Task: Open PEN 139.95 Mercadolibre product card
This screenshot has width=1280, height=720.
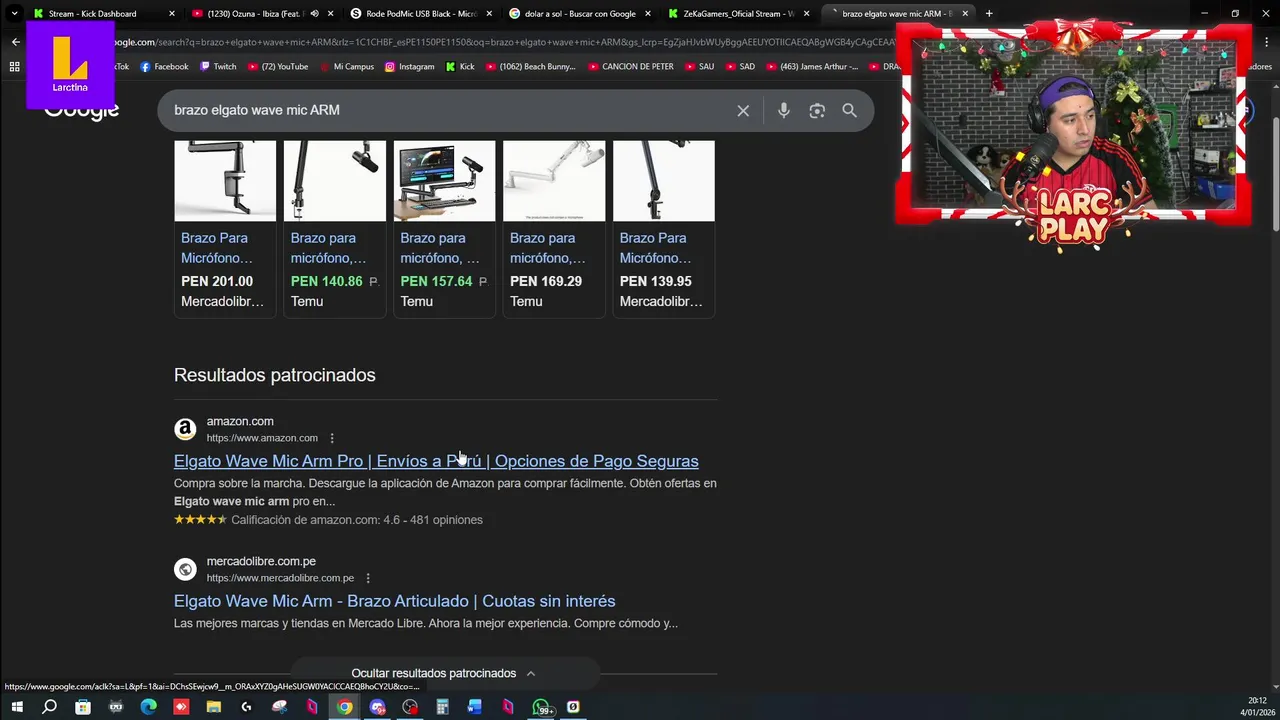Action: click(664, 228)
